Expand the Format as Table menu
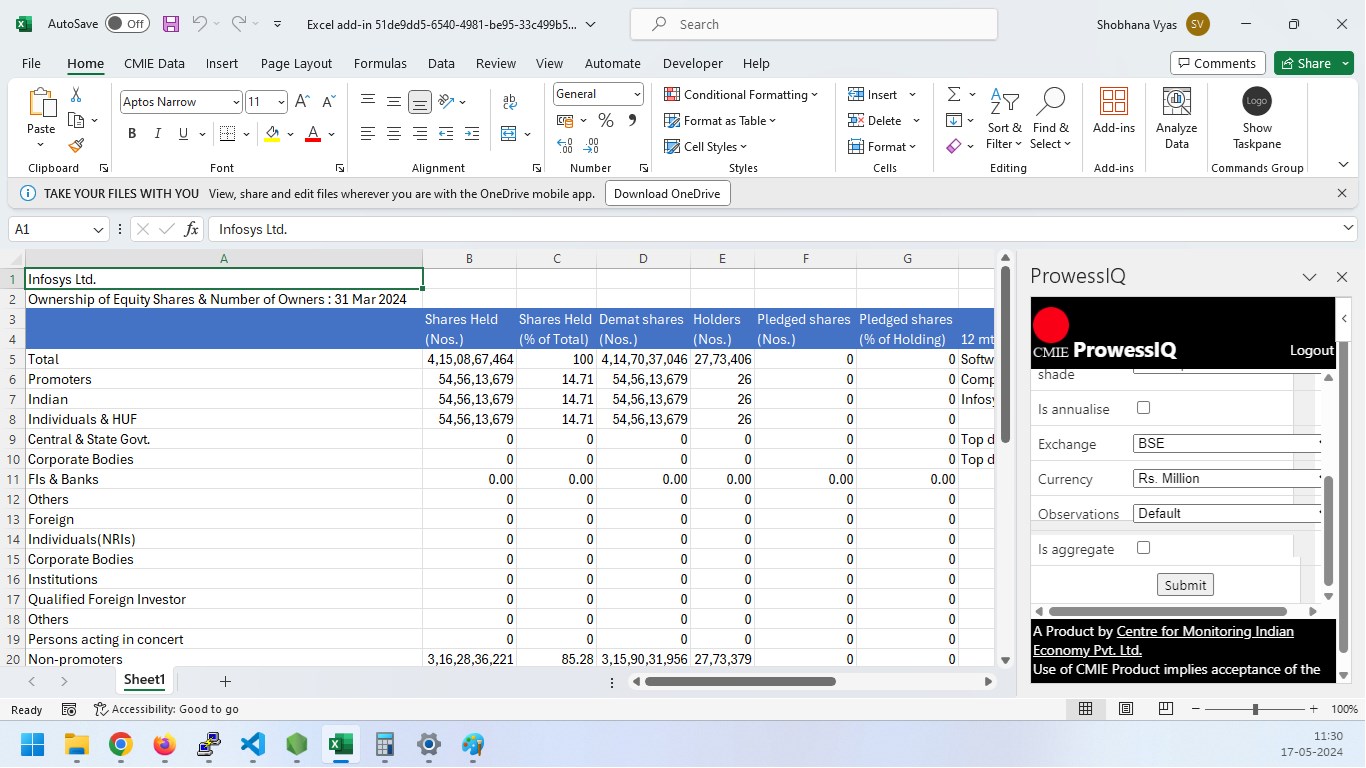Screen dimensions: 1366x768 (x=720, y=120)
